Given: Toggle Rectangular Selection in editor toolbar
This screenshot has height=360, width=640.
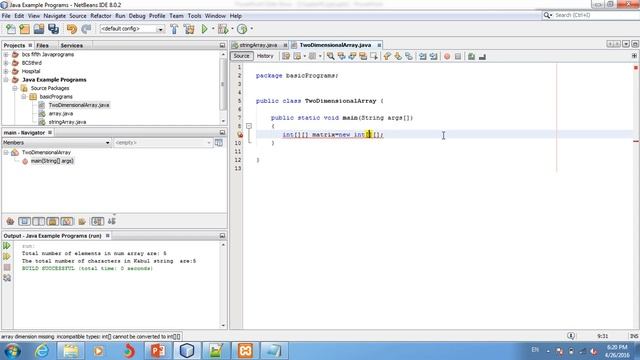Looking at the screenshot, I should (x=374, y=56).
